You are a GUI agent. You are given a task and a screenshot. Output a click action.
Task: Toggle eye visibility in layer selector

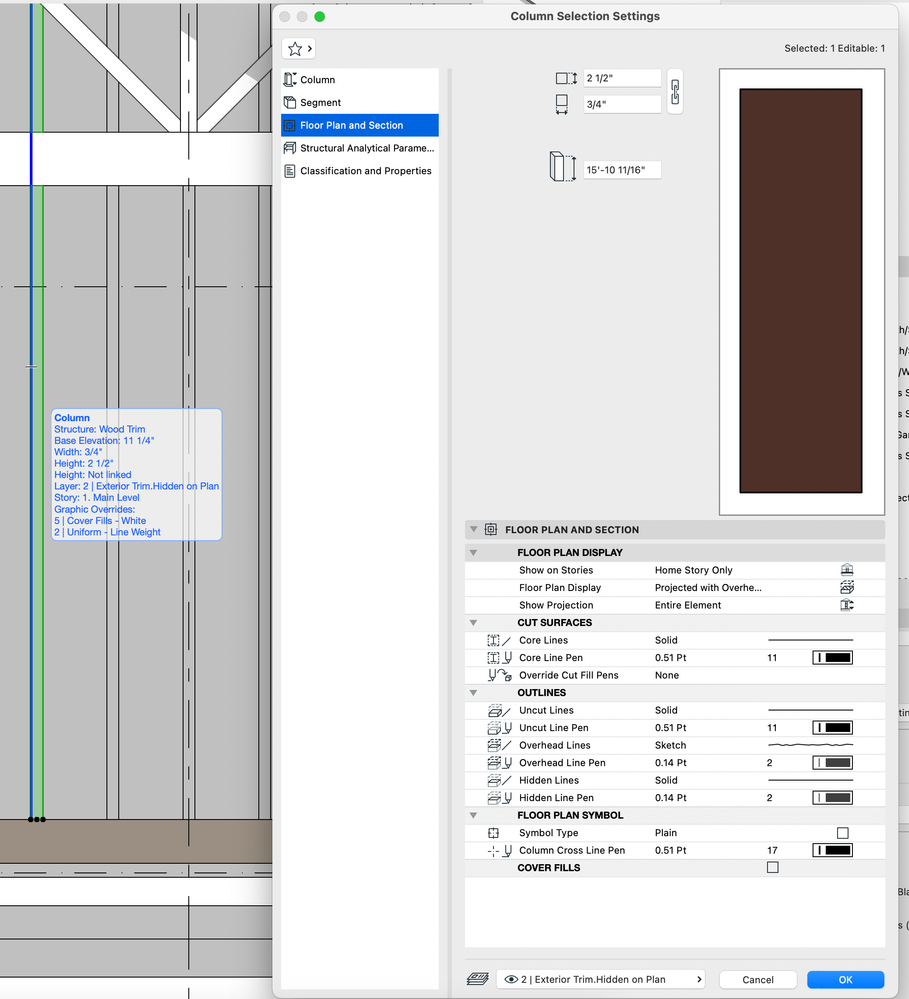pyautogui.click(x=511, y=980)
